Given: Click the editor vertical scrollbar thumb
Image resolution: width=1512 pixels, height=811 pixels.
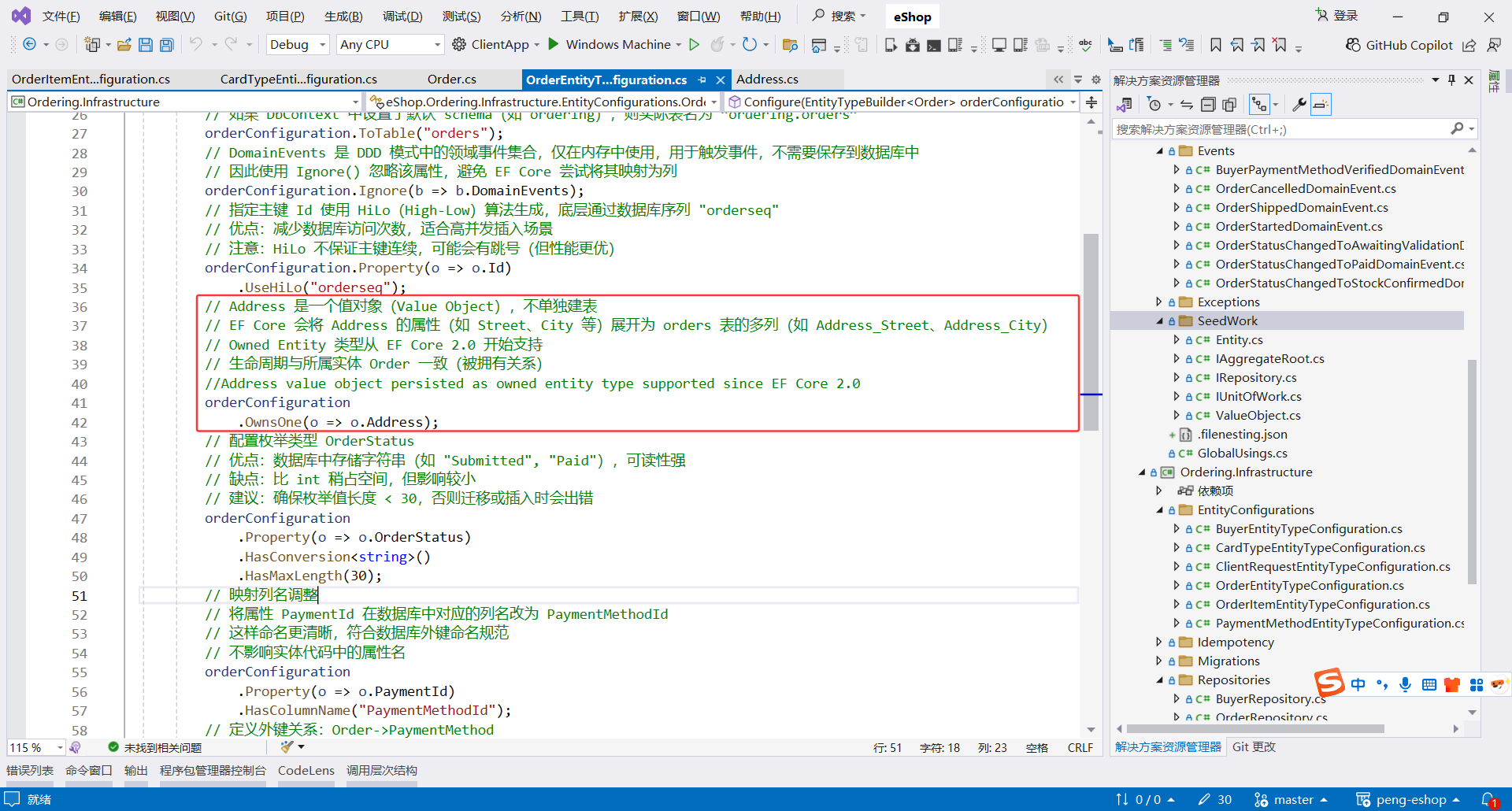Looking at the screenshot, I should point(1091,331).
